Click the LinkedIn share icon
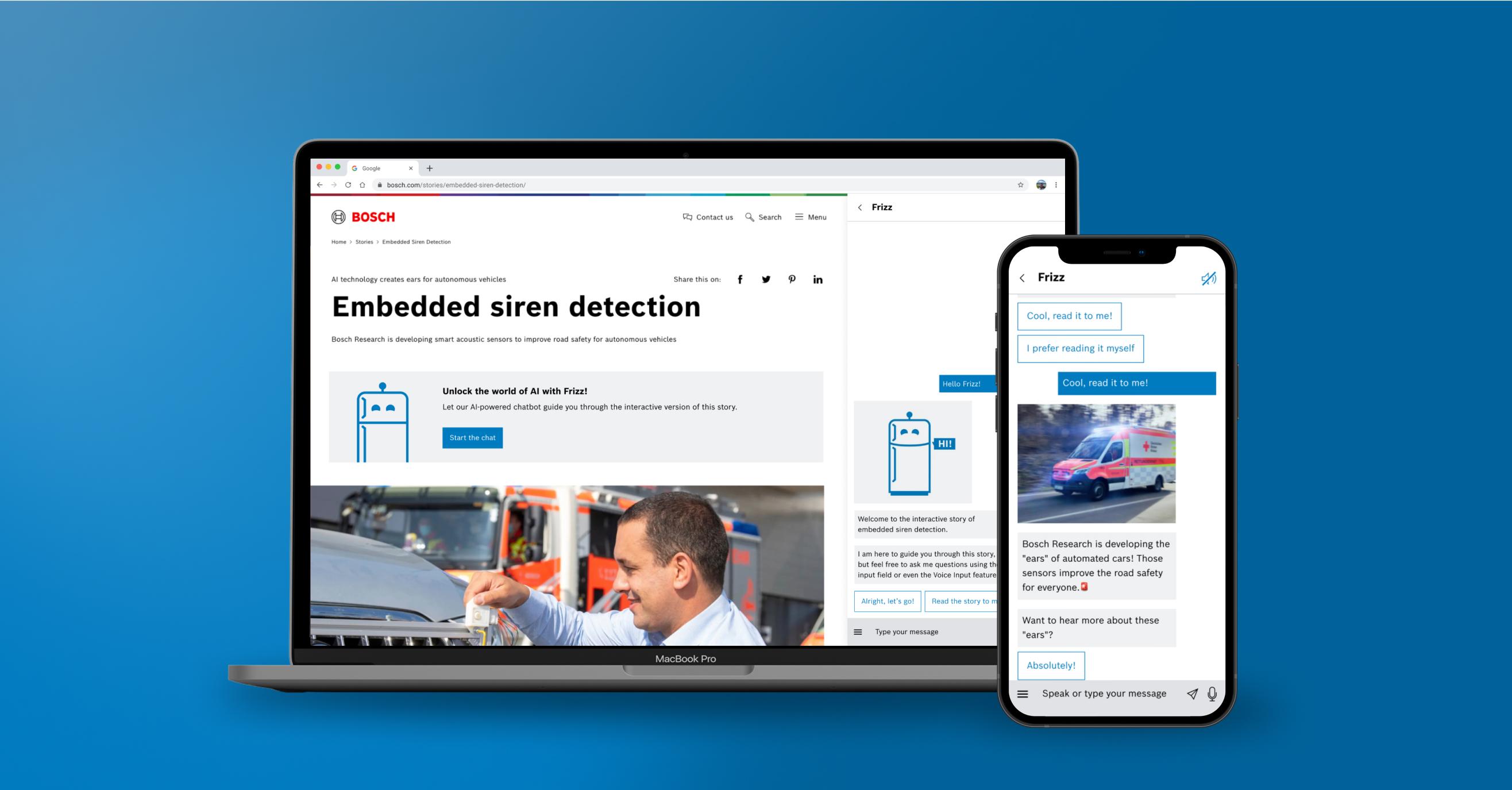Image resolution: width=1512 pixels, height=790 pixels. (820, 279)
